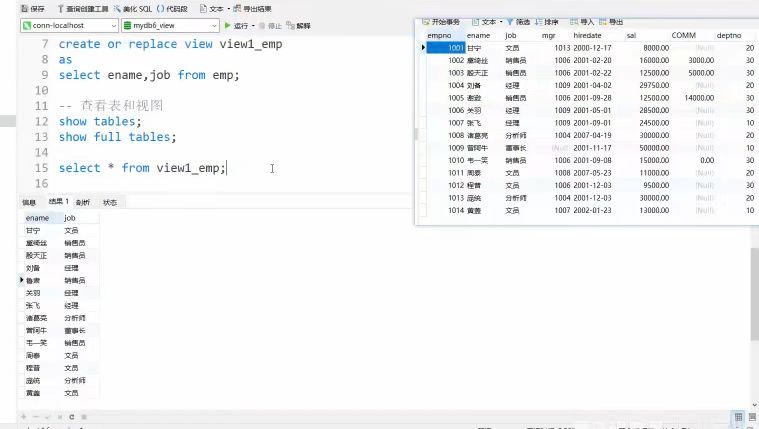Click line number 7 in the editor gutter
The height and width of the screenshot is (429, 759).
pos(45,44)
